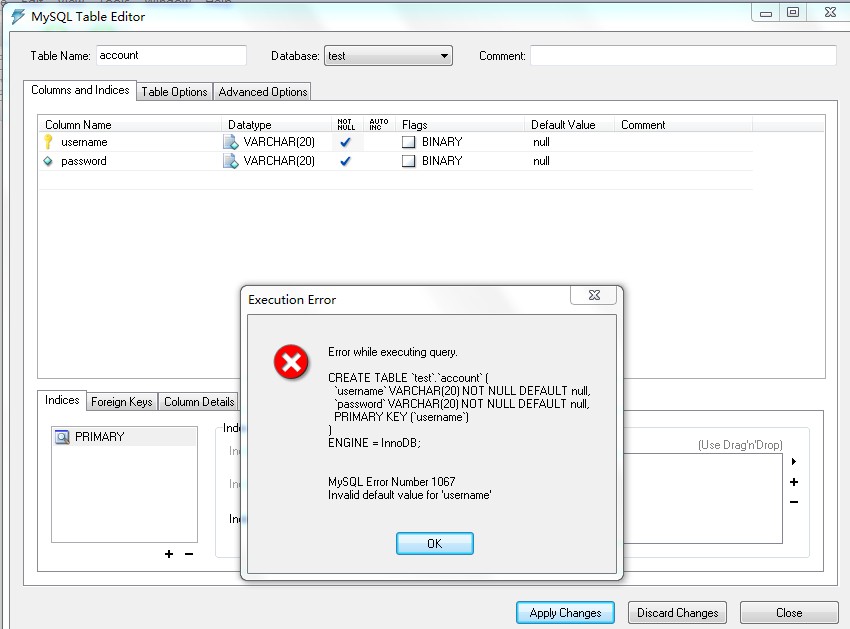The width and height of the screenshot is (850, 629).
Task: Switch to Columns and Indices tab
Action: coord(80,90)
